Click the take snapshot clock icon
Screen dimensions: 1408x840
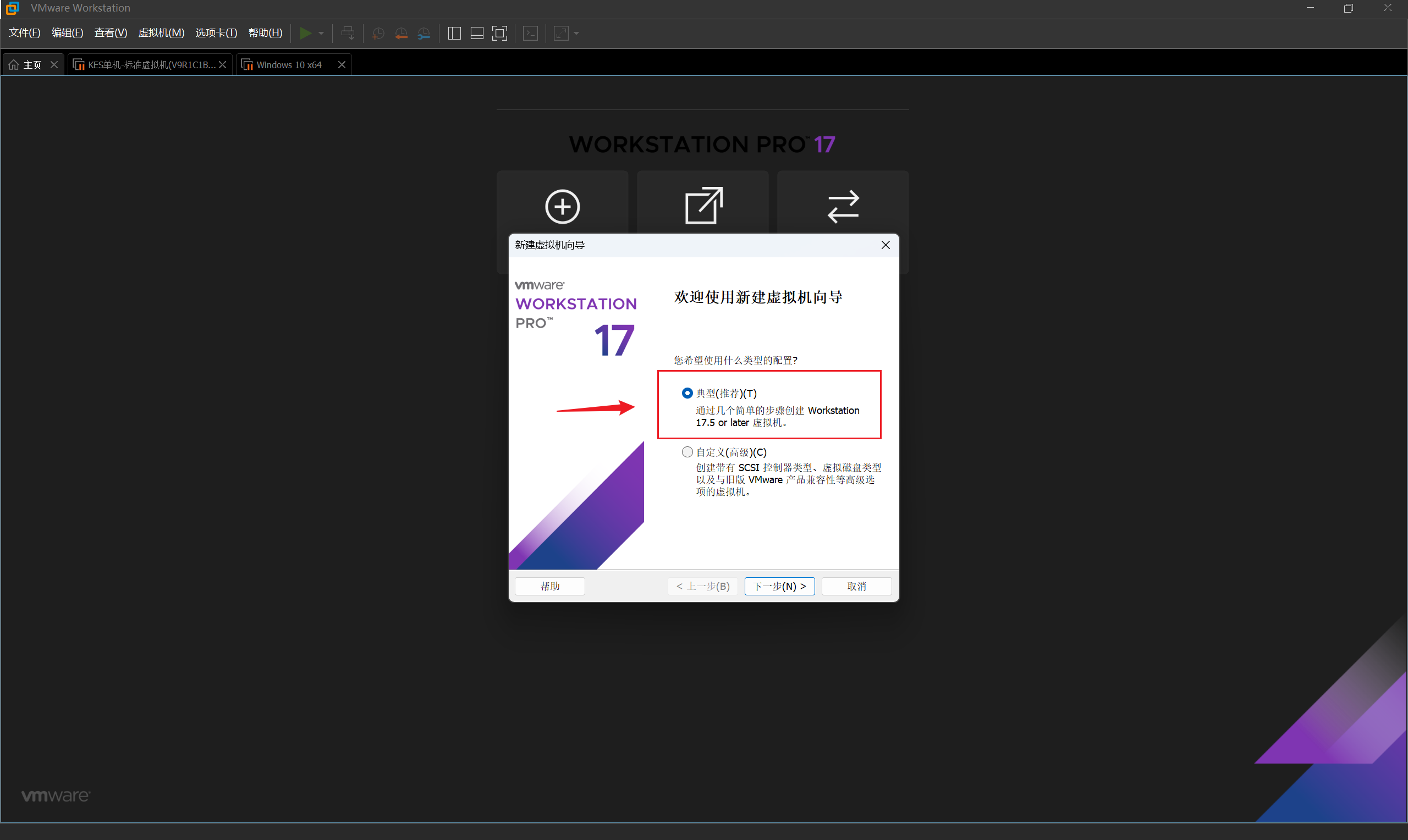pos(378,34)
